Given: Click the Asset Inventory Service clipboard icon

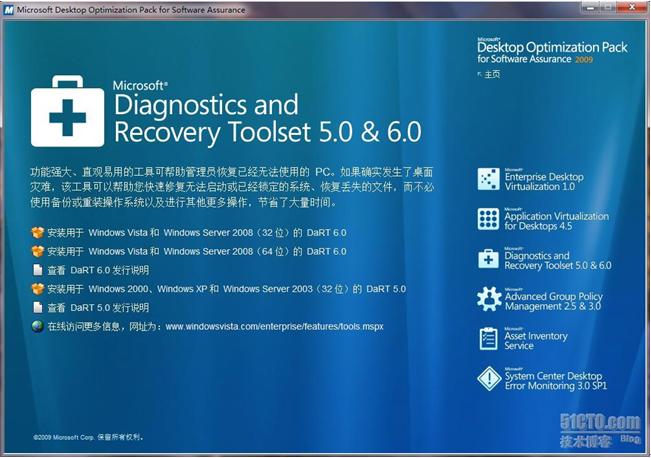Looking at the screenshot, I should point(488,339).
